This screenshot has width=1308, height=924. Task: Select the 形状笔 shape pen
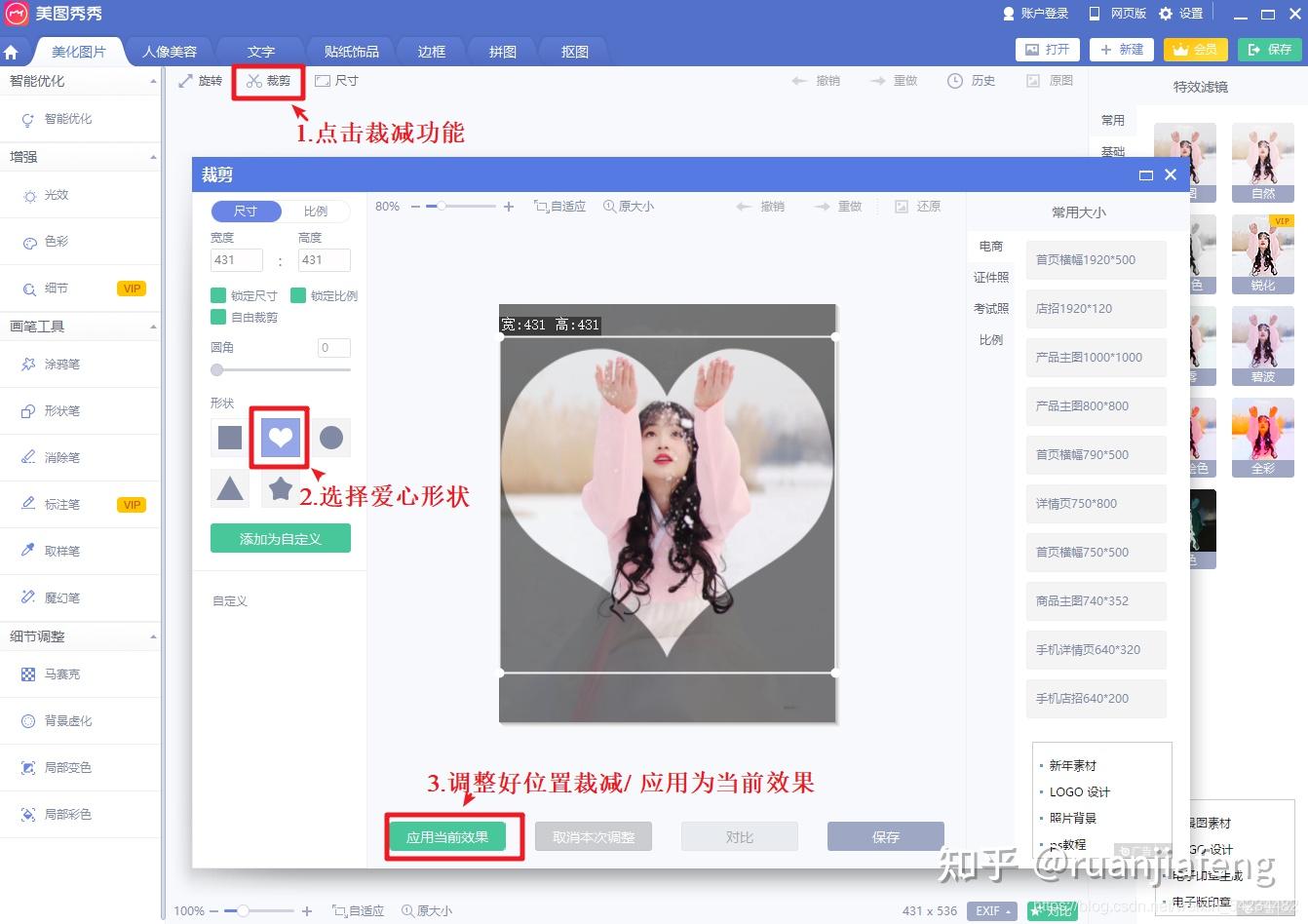[x=80, y=411]
